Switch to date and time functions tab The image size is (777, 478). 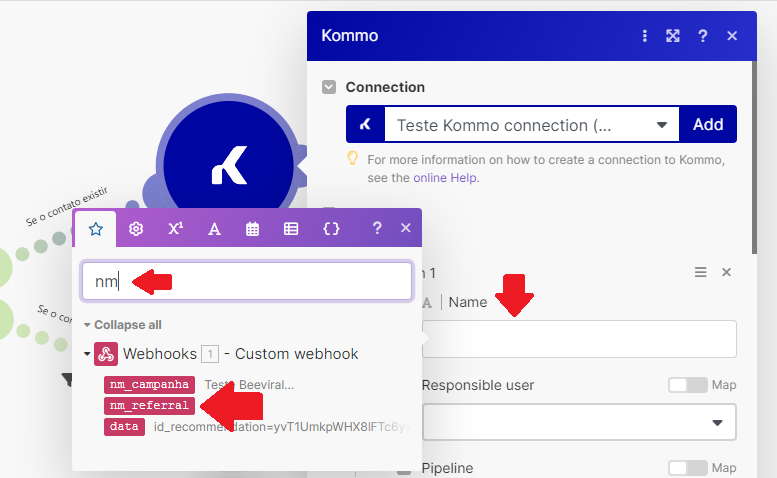(x=252, y=229)
